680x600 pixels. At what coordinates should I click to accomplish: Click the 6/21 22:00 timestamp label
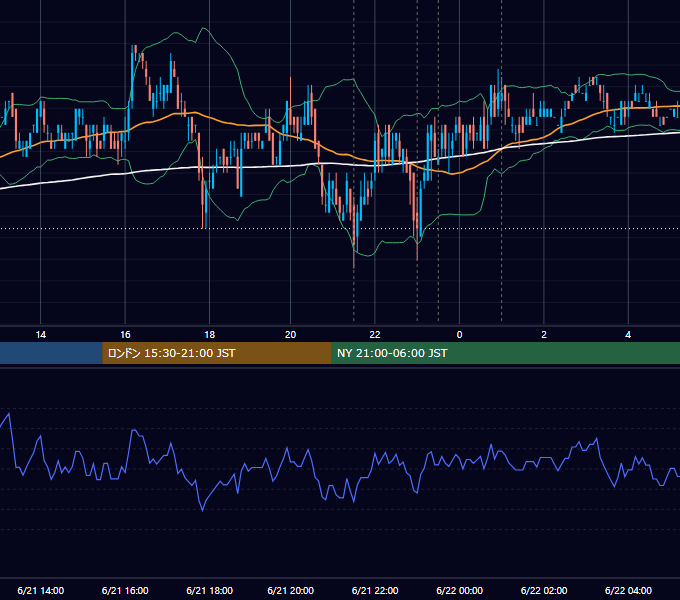[x=375, y=590]
